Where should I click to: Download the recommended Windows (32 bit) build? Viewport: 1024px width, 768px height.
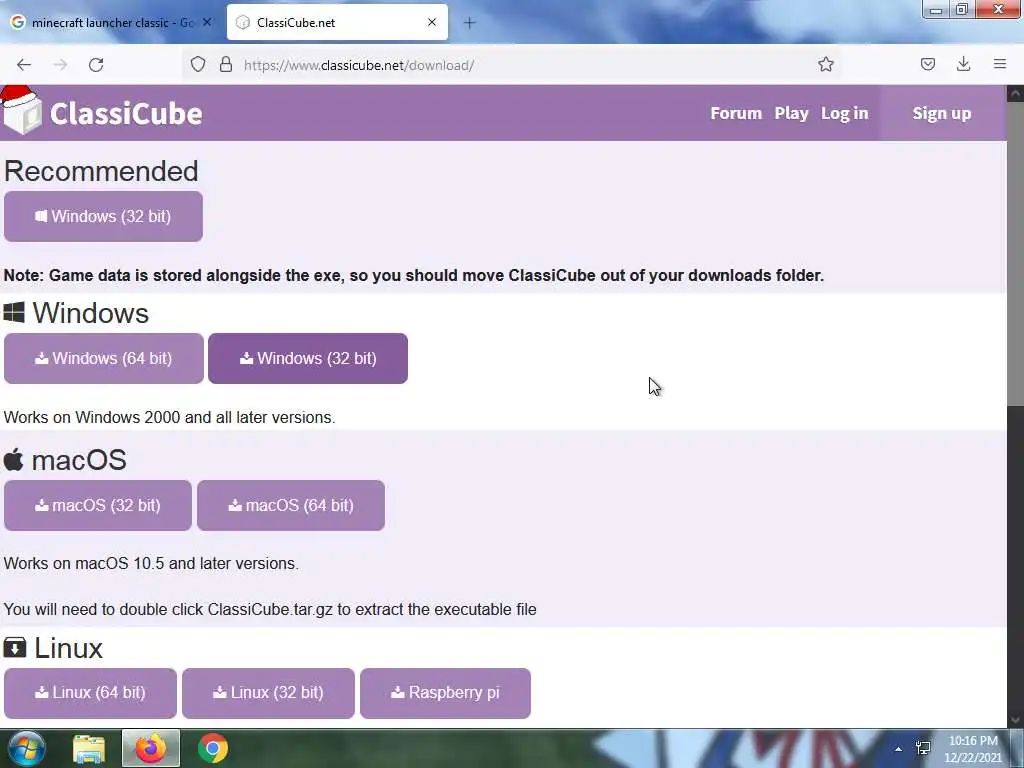click(103, 216)
